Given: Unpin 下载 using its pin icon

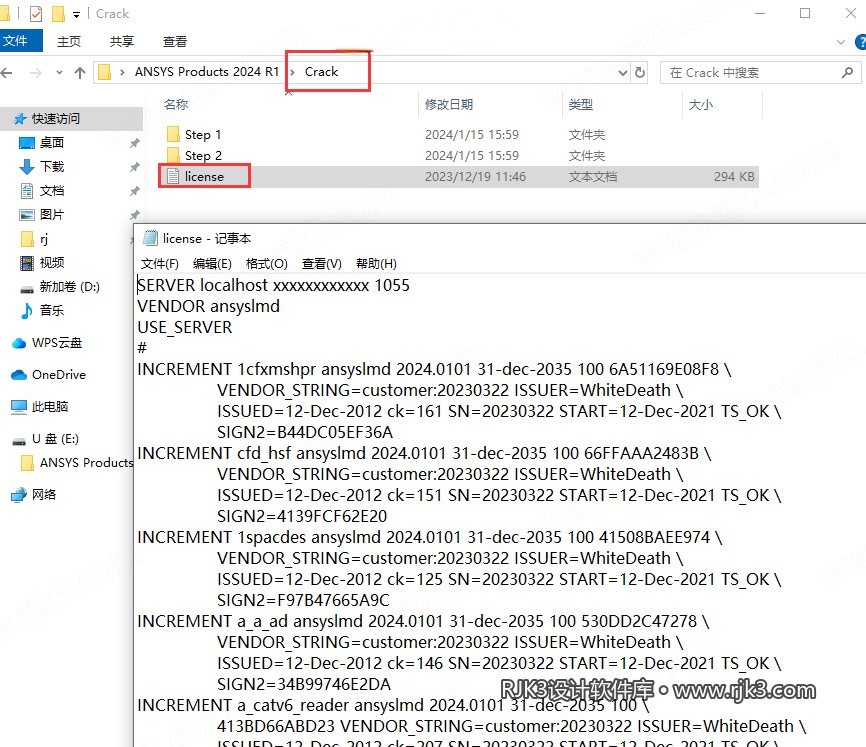Looking at the screenshot, I should coord(134,167).
